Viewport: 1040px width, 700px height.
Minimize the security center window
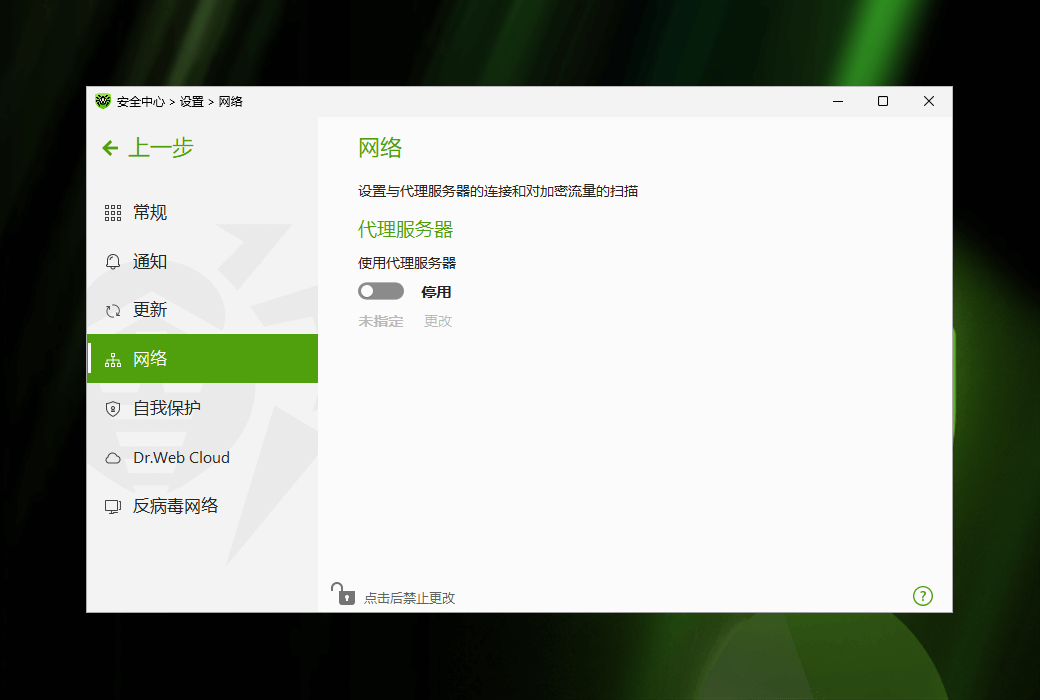(838, 101)
